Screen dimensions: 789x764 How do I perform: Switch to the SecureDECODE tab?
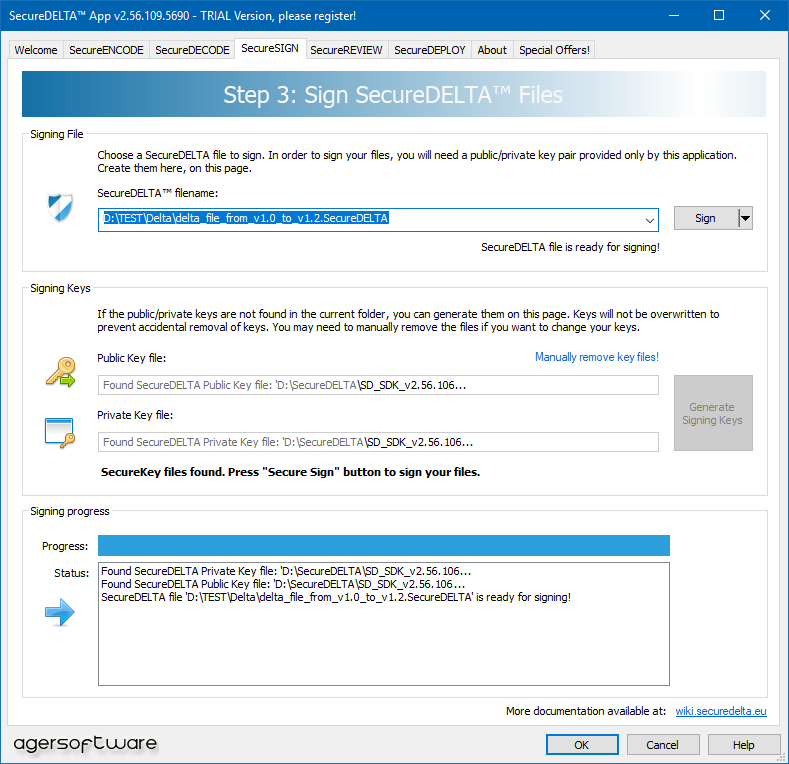[192, 50]
